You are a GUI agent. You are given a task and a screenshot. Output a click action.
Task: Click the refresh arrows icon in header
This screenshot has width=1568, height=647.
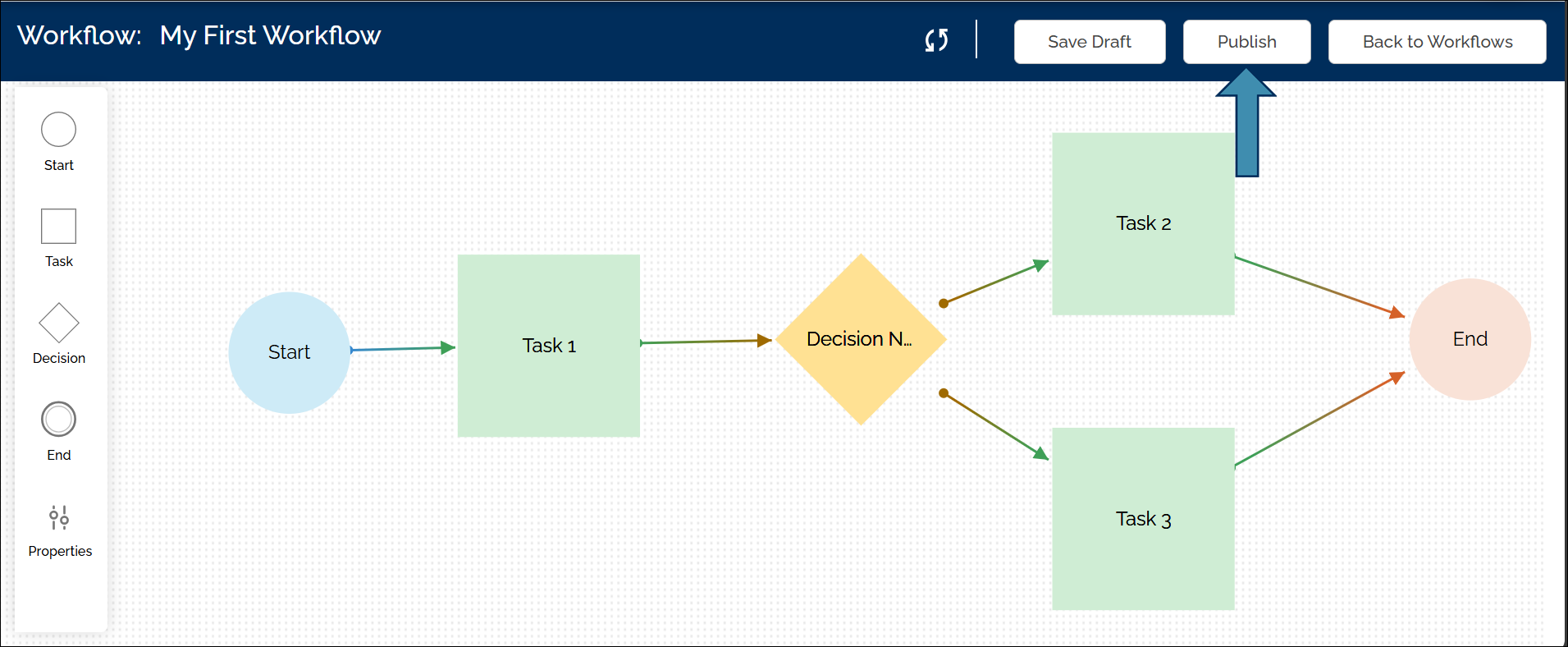[x=936, y=40]
